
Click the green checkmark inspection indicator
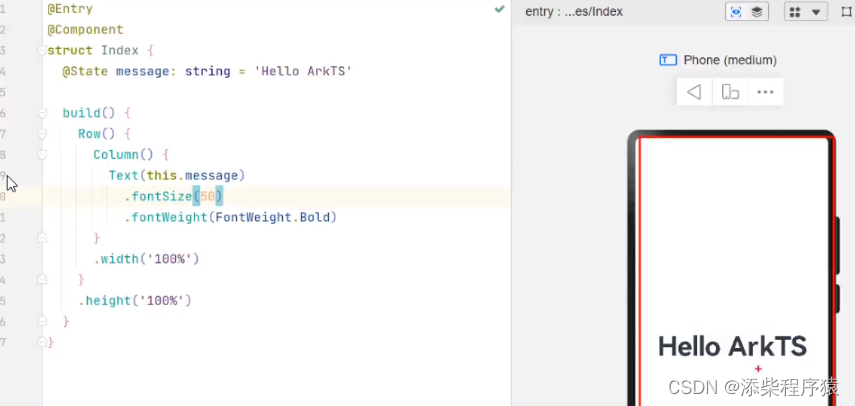[499, 9]
